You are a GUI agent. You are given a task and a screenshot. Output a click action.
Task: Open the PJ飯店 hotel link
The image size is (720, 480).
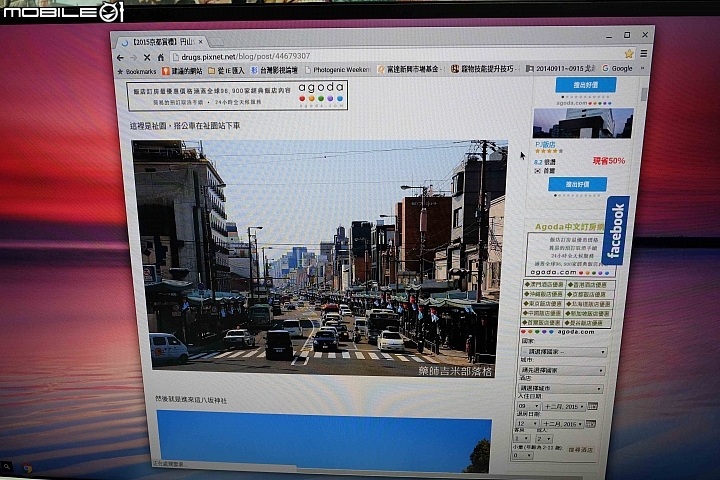coord(545,145)
